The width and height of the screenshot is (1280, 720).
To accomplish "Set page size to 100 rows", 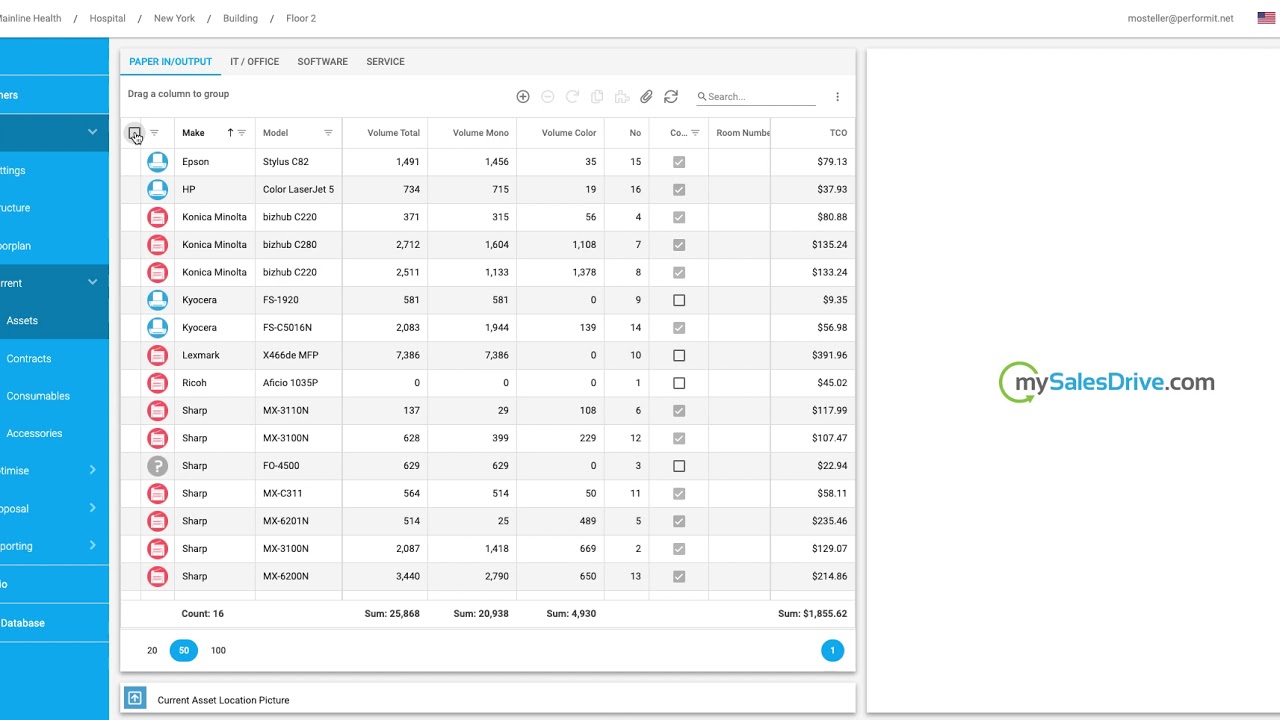I will point(218,651).
